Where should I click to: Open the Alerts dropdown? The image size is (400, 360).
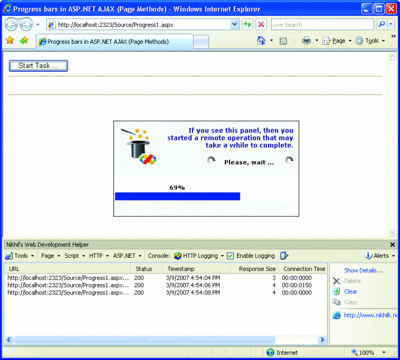[380, 256]
